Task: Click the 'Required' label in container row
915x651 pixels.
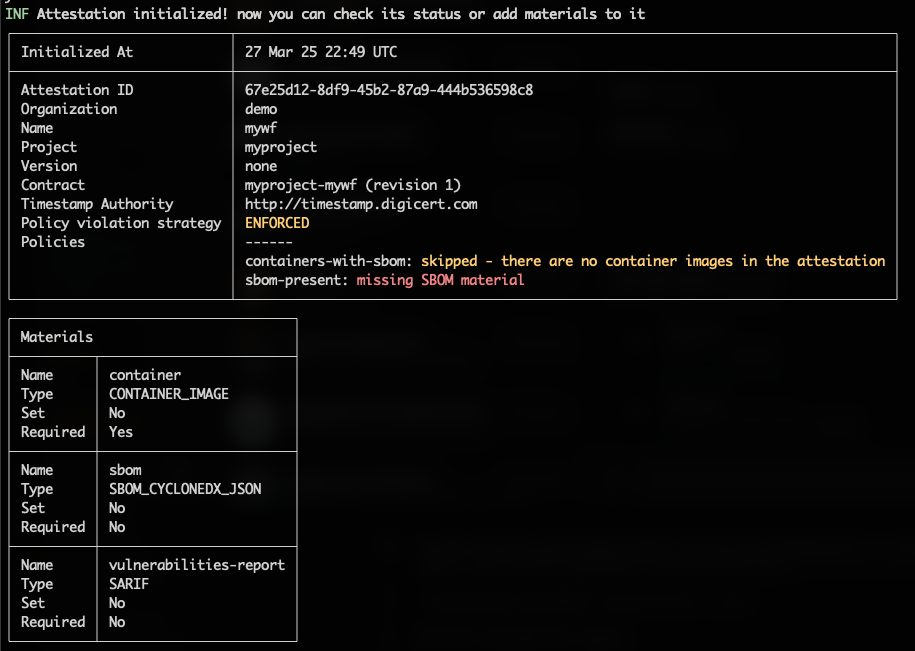Action: (53, 432)
